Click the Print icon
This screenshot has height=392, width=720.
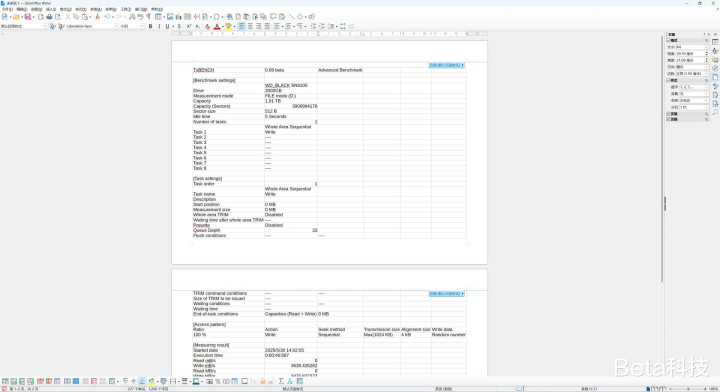[x=49, y=17]
